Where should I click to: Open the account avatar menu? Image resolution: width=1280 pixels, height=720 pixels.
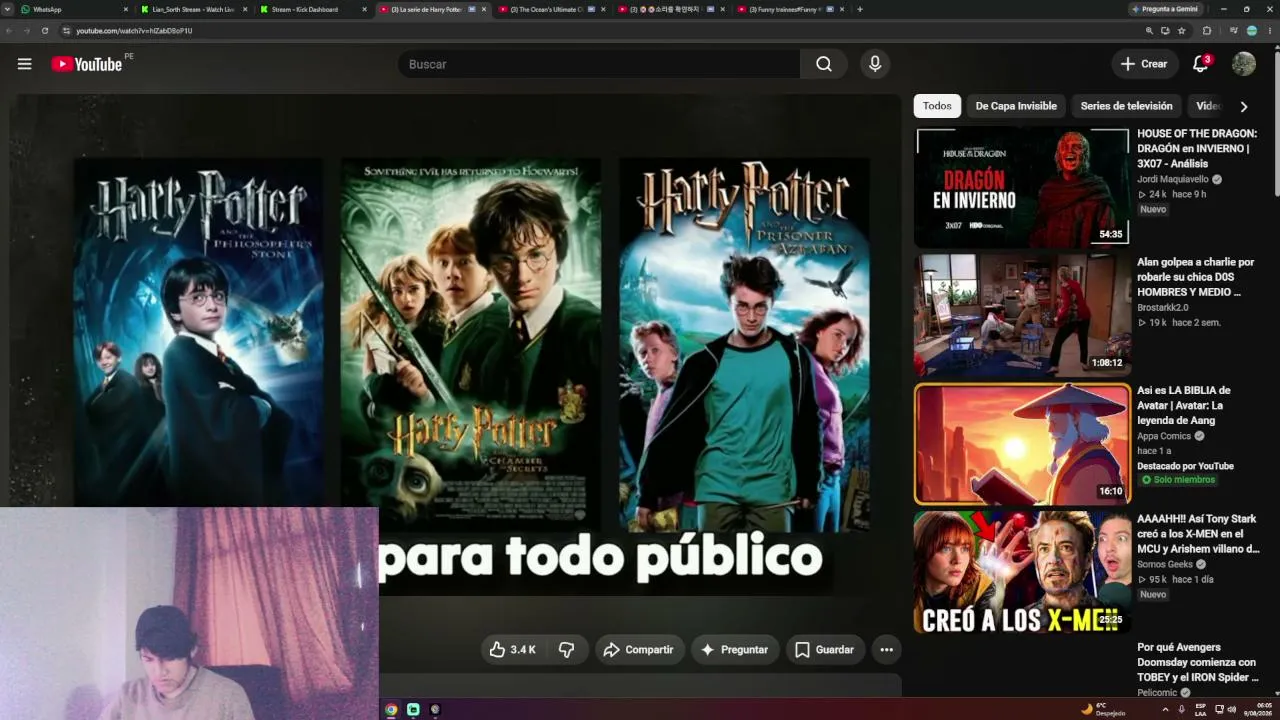click(x=1244, y=64)
